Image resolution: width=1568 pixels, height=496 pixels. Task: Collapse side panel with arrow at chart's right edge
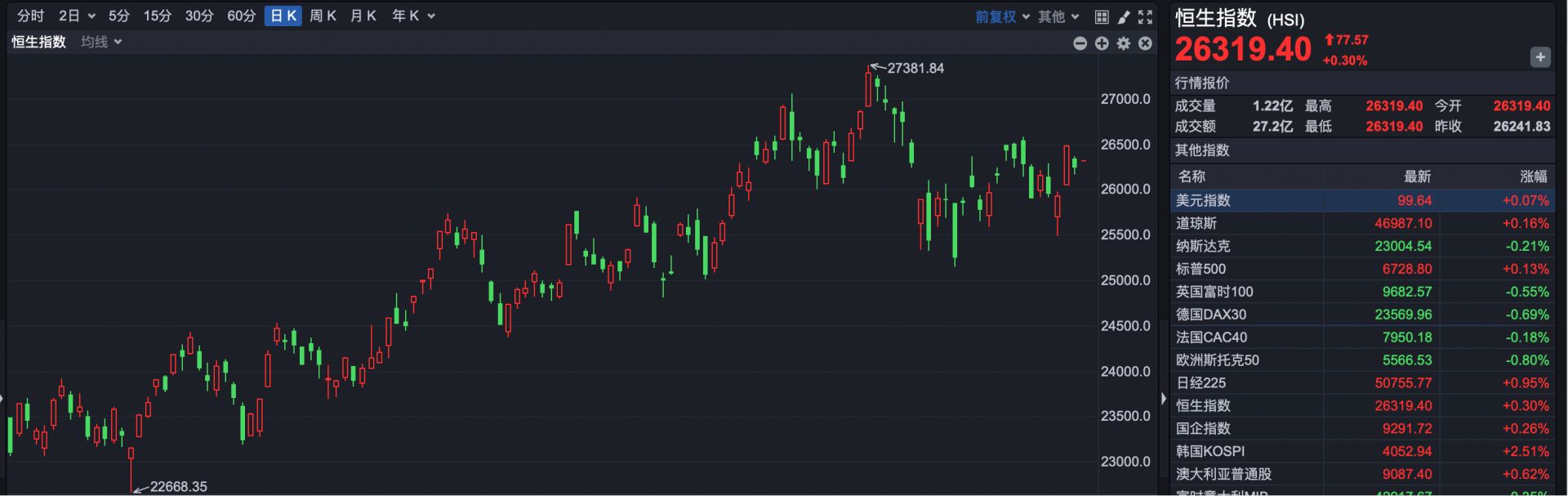(1164, 399)
